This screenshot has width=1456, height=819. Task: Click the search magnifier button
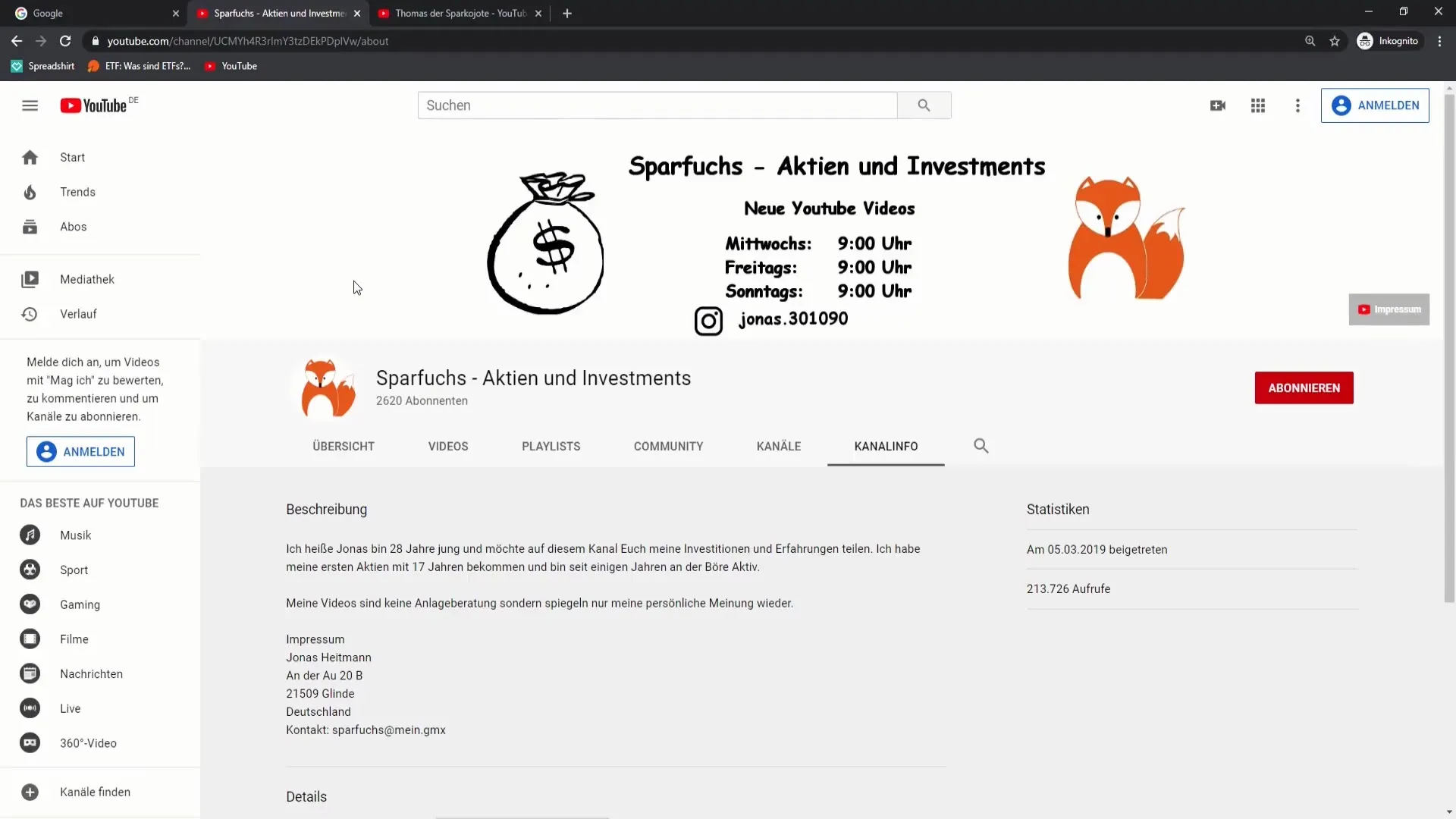click(x=924, y=105)
